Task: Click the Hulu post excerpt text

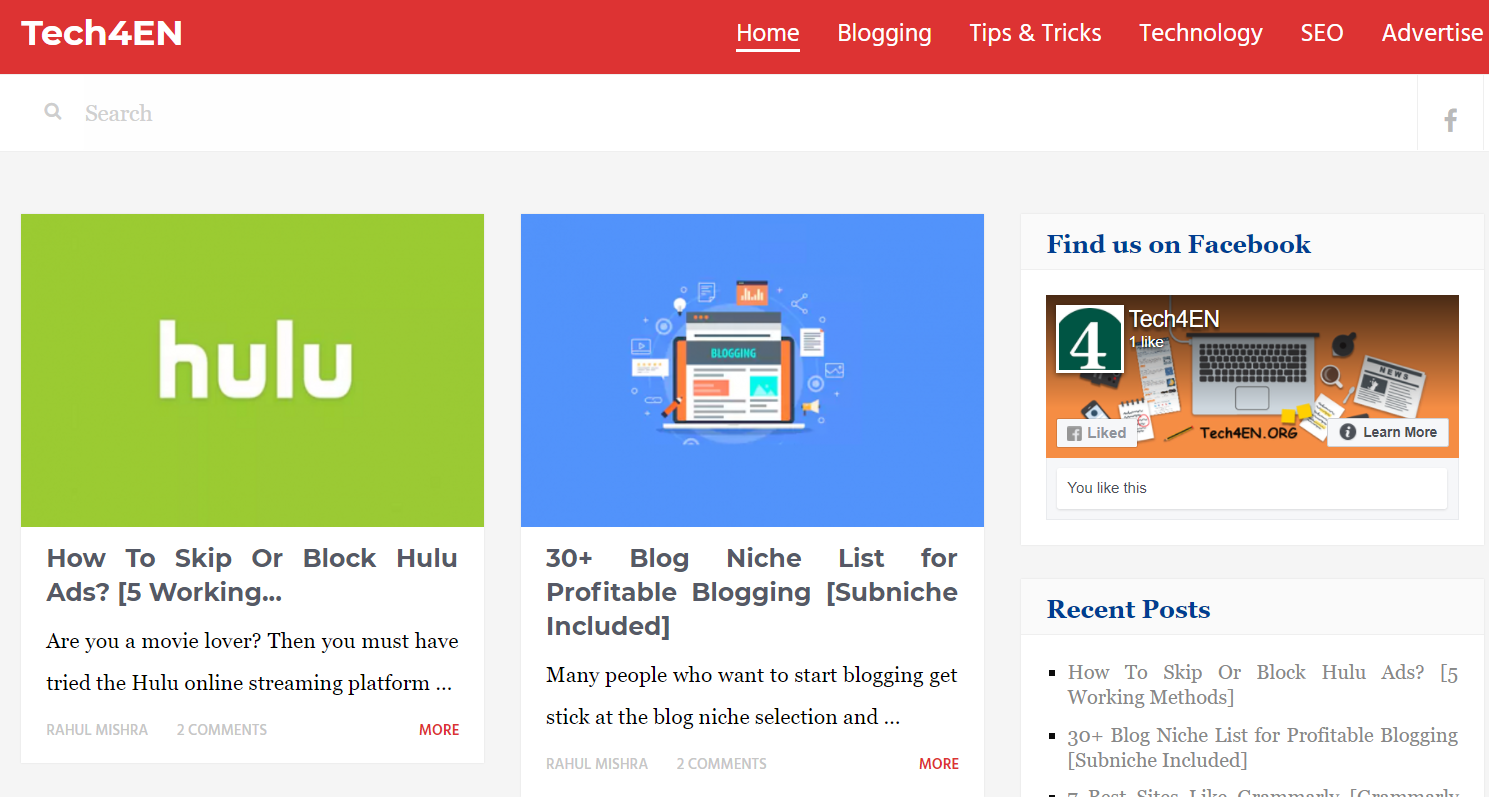Action: click(x=252, y=662)
